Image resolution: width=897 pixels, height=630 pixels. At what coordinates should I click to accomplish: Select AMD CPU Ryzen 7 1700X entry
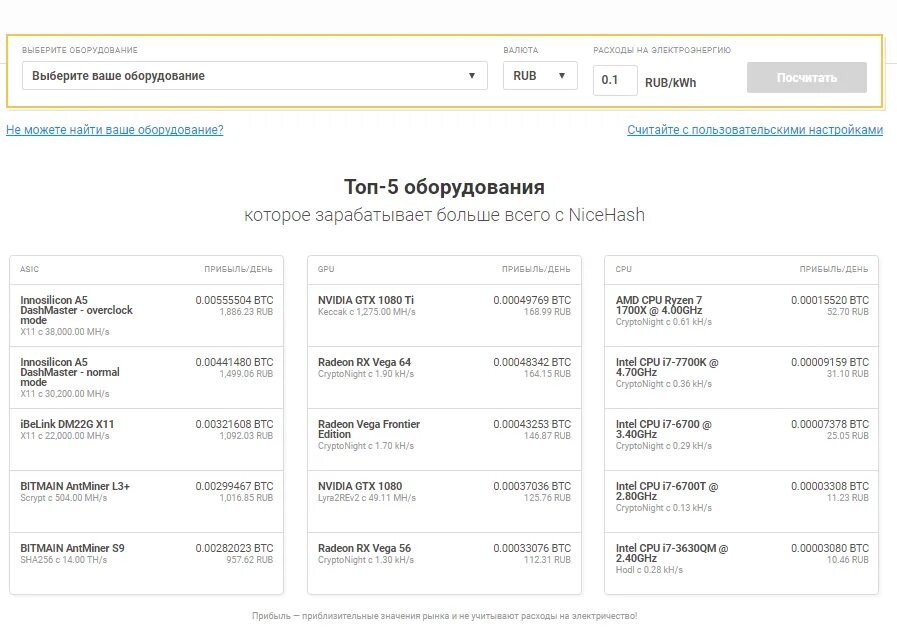[741, 315]
